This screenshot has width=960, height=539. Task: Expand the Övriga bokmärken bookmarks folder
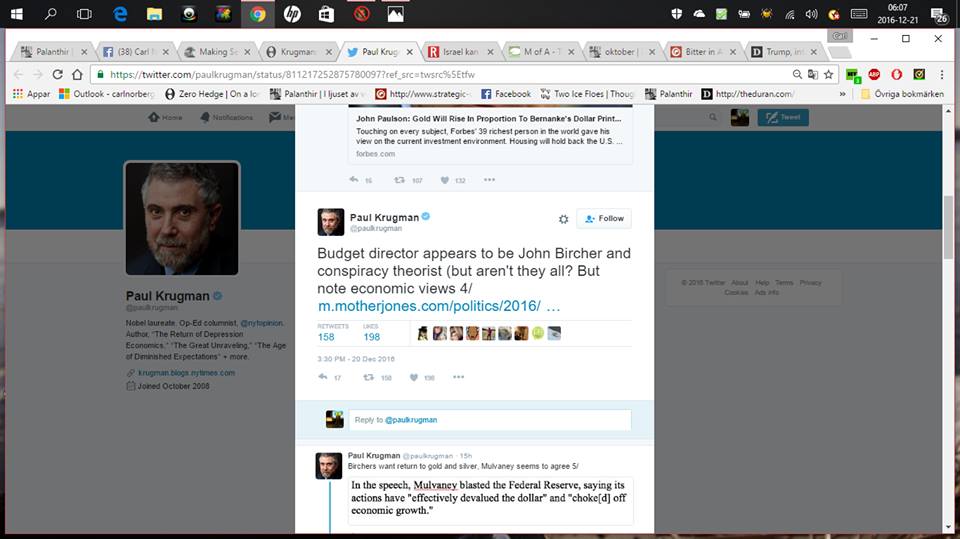pyautogui.click(x=898, y=94)
